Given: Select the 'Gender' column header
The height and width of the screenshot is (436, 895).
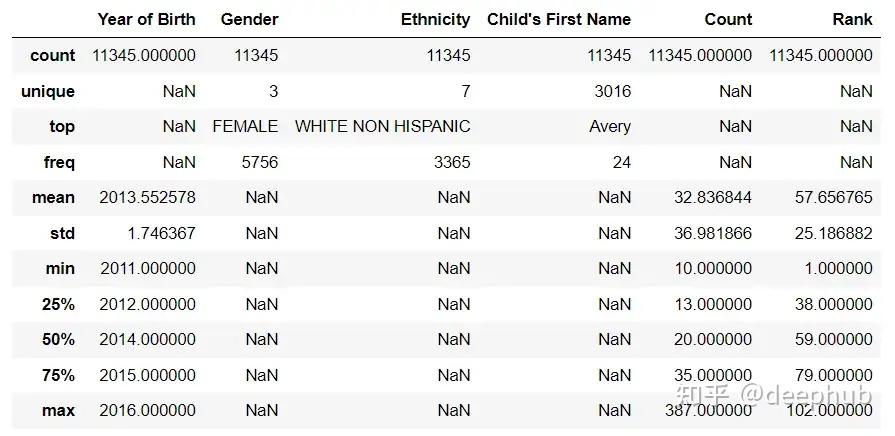Looking at the screenshot, I should 249,19.
